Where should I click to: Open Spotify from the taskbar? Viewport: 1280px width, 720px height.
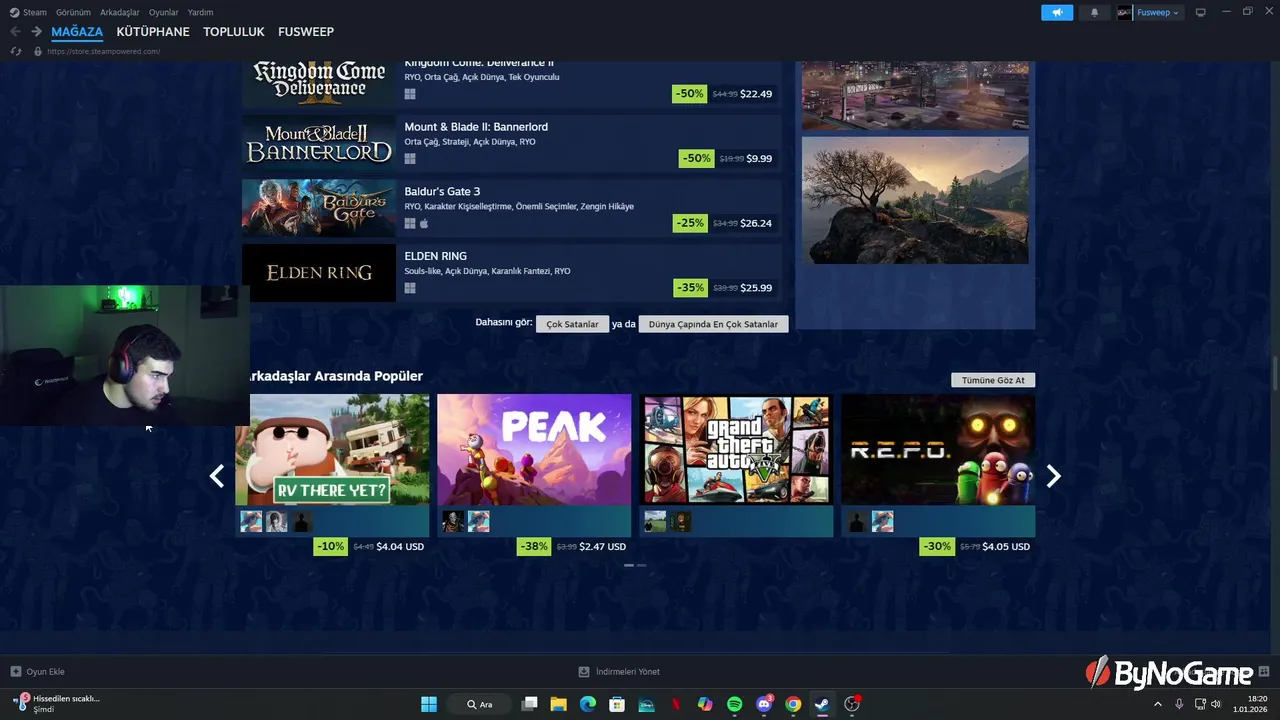pos(734,704)
